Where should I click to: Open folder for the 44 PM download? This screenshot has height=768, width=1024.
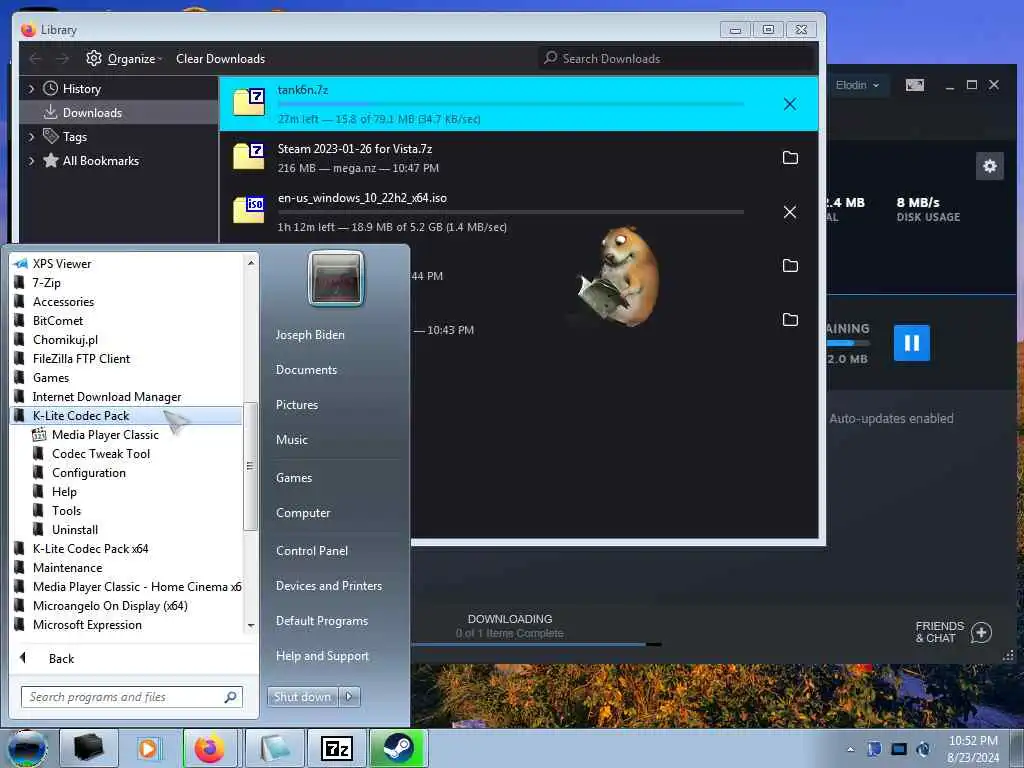tap(790, 265)
